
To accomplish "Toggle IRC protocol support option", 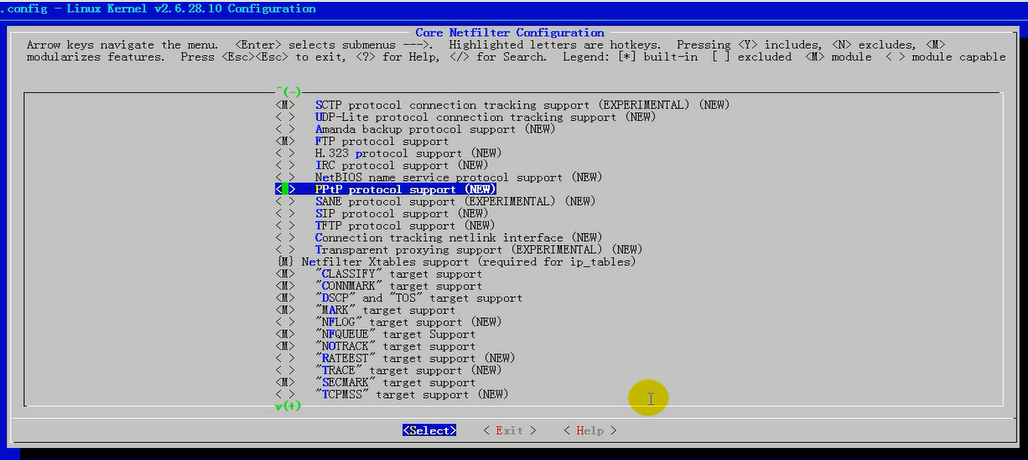I will pos(382,165).
